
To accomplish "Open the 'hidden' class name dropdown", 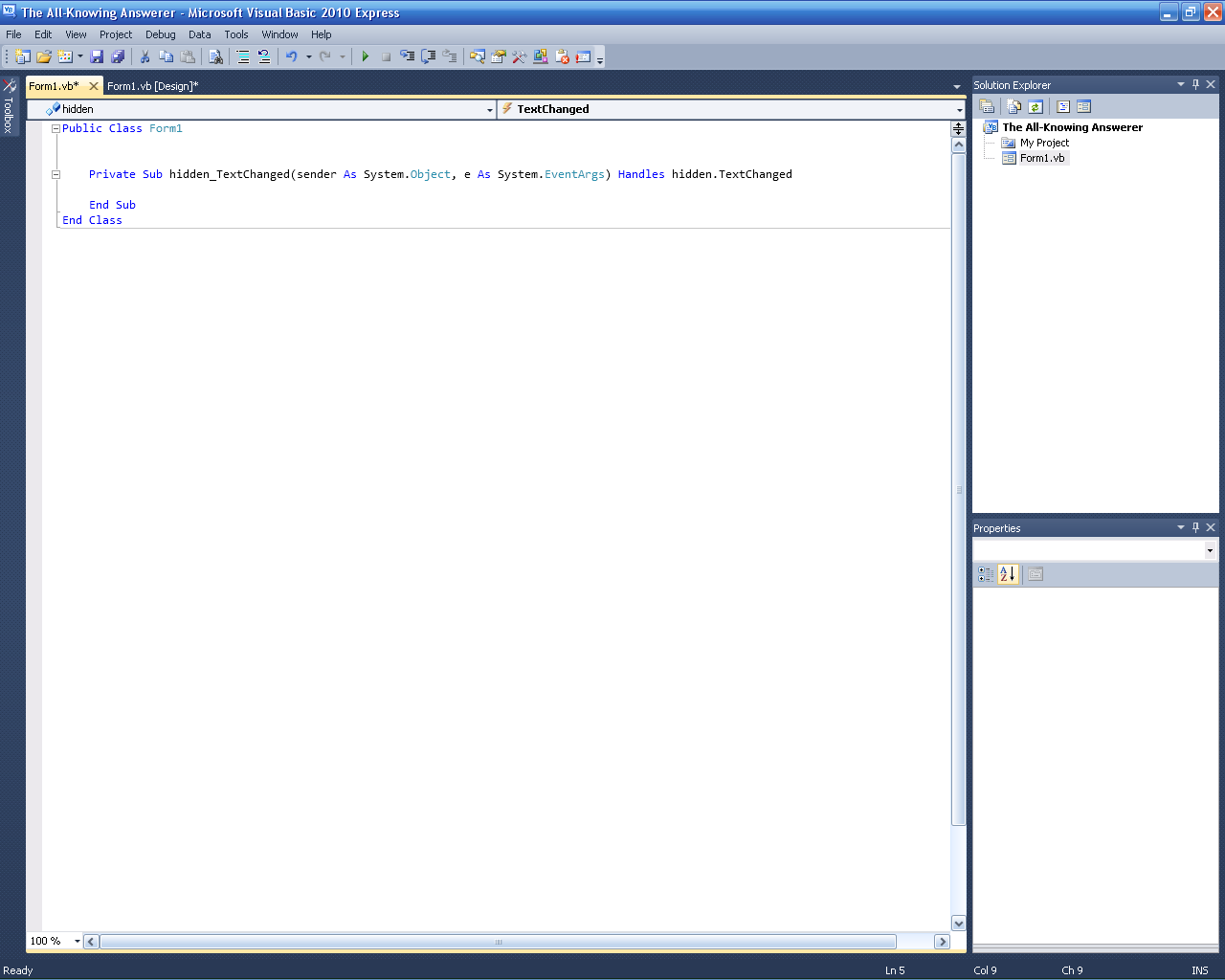I will coord(489,110).
